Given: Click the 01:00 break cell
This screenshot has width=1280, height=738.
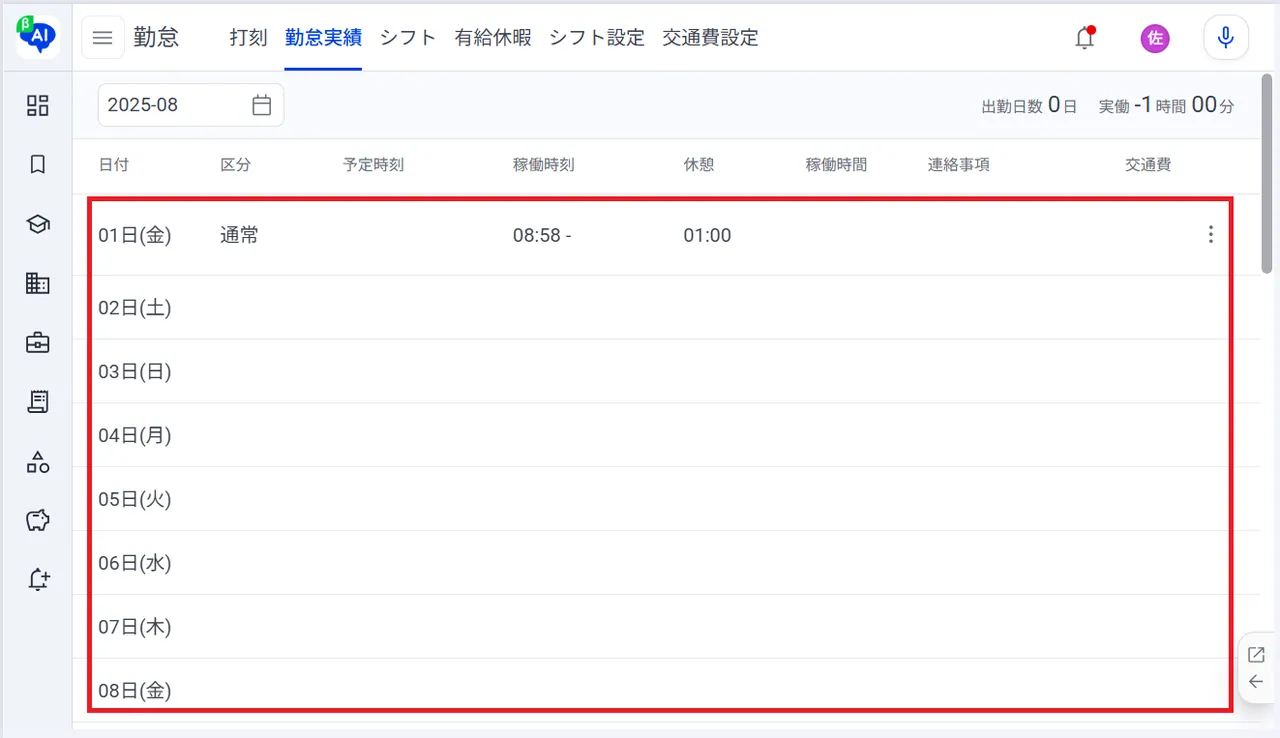Looking at the screenshot, I should pos(707,236).
